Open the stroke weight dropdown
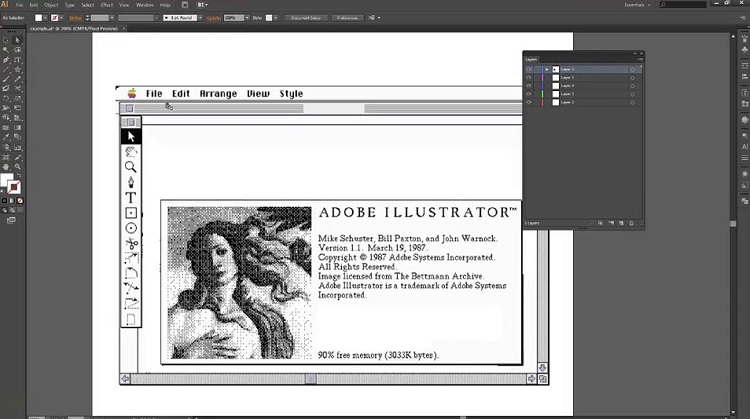This screenshot has width=750, height=419. (x=112, y=18)
